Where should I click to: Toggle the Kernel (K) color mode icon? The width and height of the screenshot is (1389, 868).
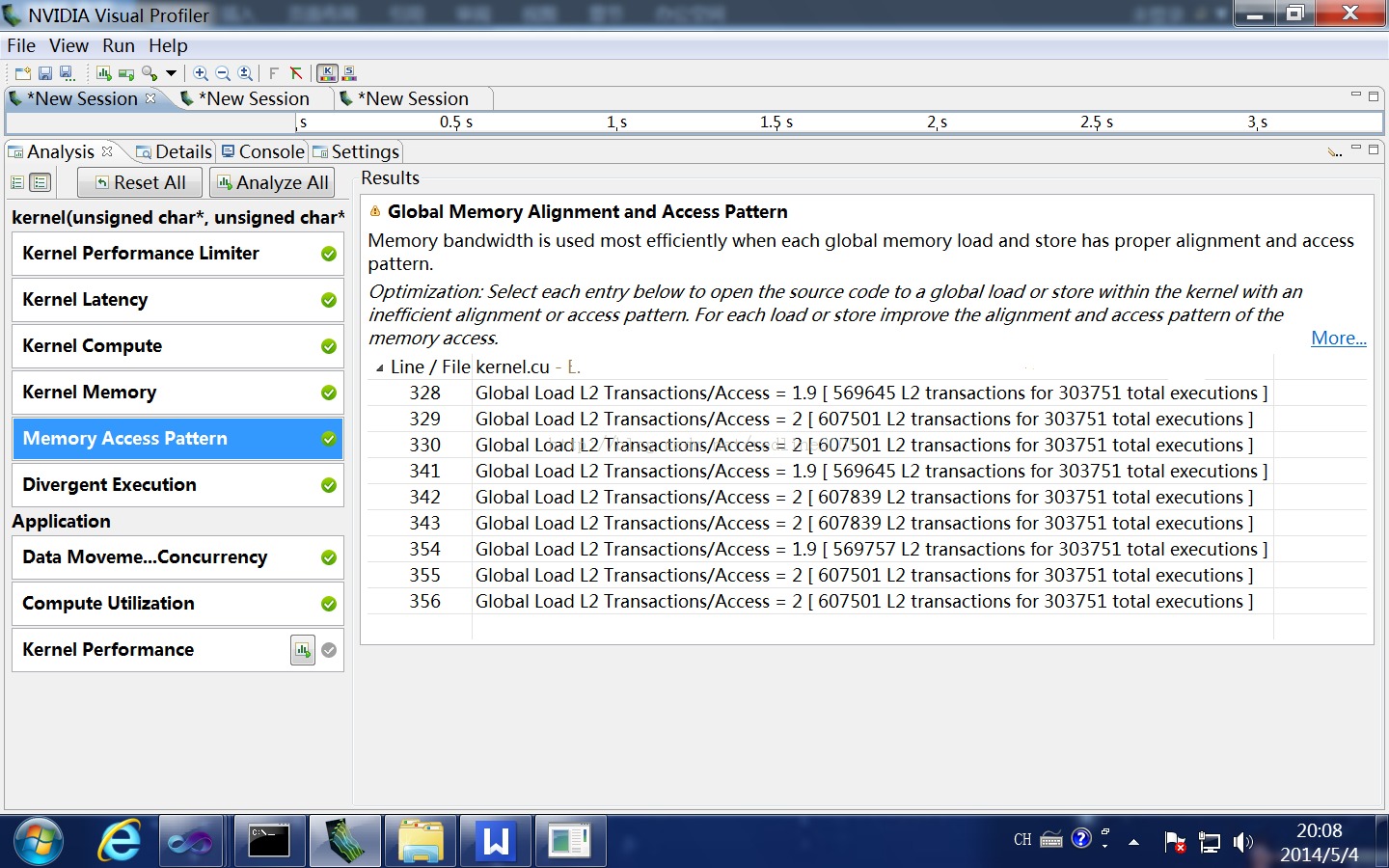coord(327,73)
